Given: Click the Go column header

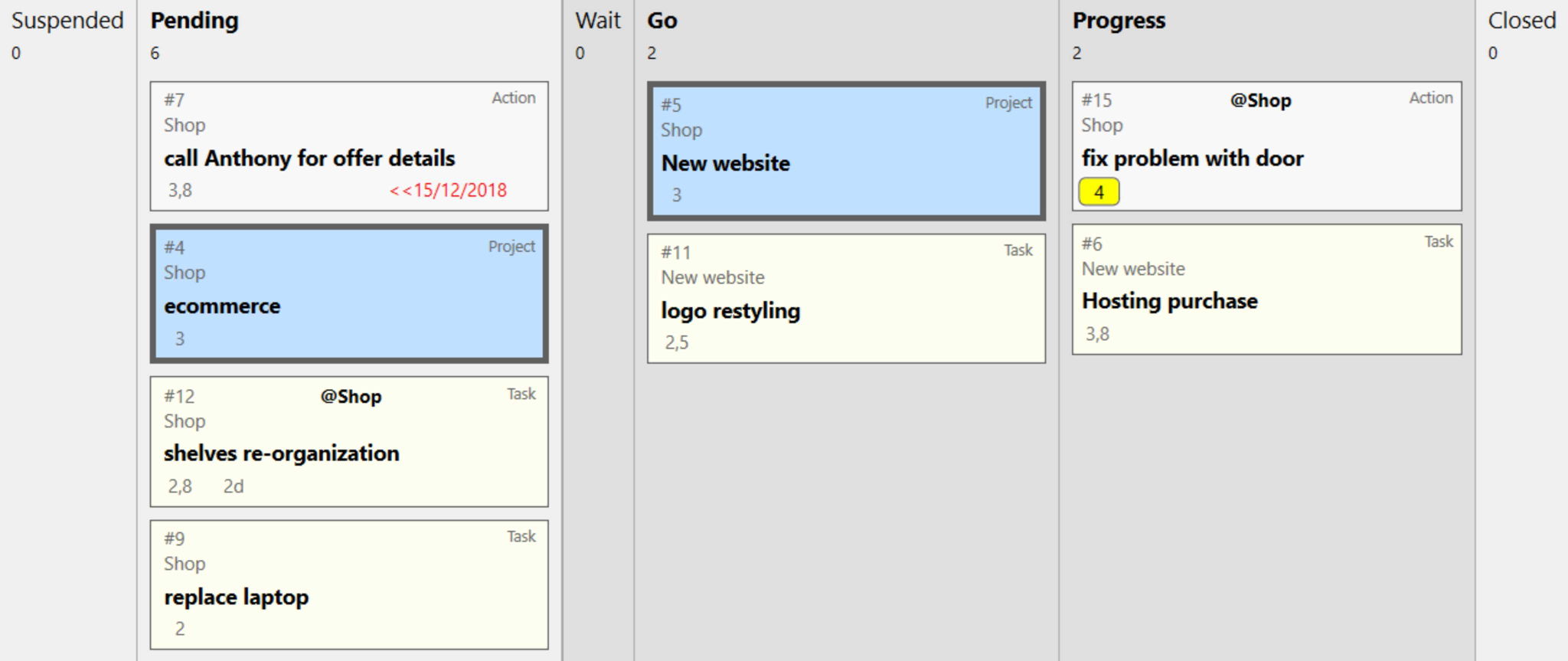Looking at the screenshot, I should tap(662, 21).
